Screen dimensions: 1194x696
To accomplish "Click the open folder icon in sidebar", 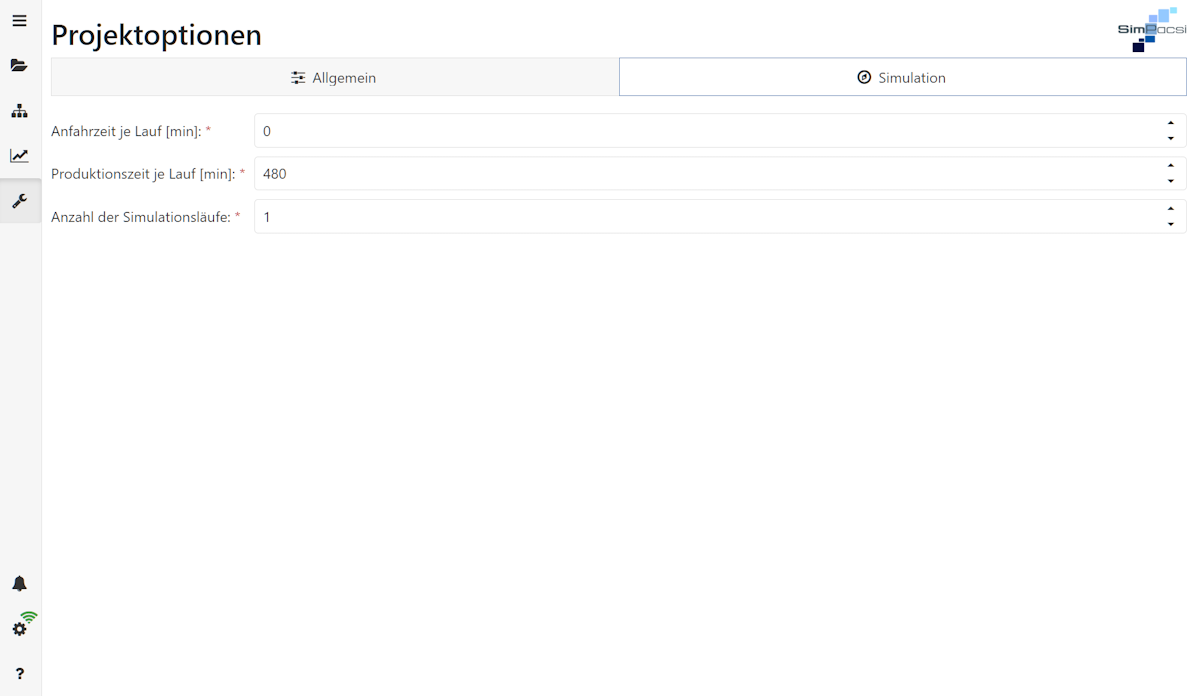I will 19,66.
